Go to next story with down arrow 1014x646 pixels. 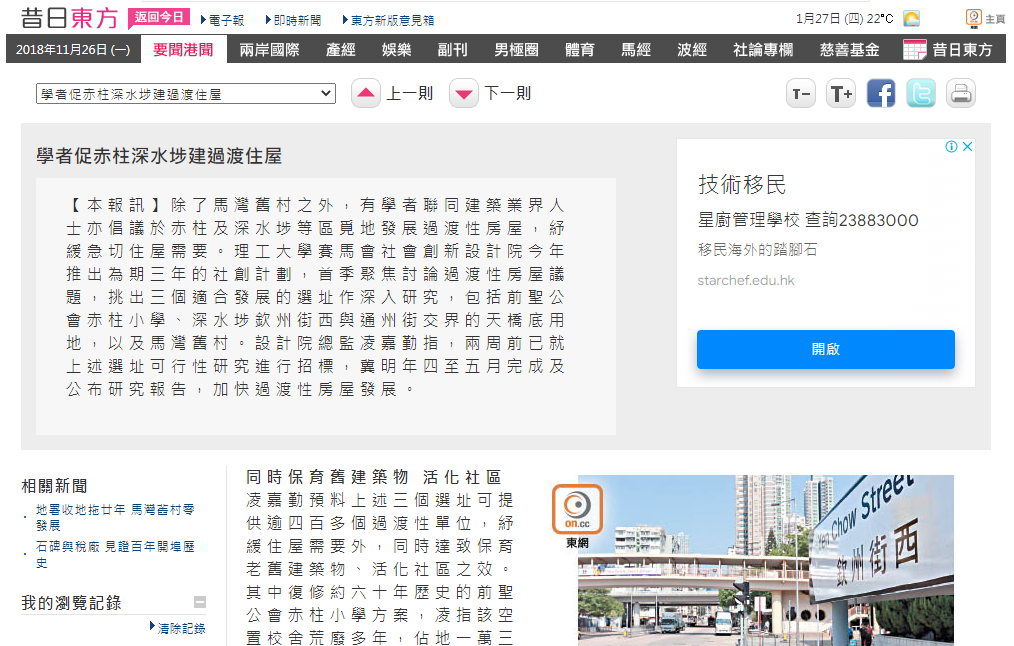pos(464,94)
